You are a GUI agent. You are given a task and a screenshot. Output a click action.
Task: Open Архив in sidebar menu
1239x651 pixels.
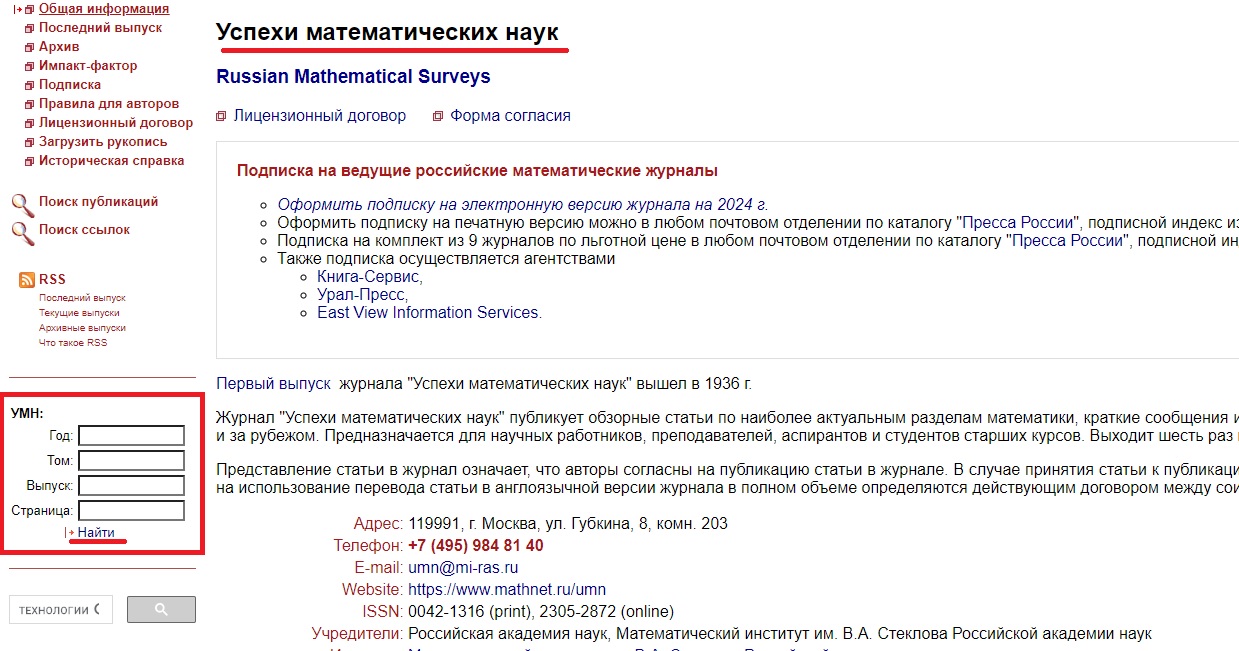59,47
